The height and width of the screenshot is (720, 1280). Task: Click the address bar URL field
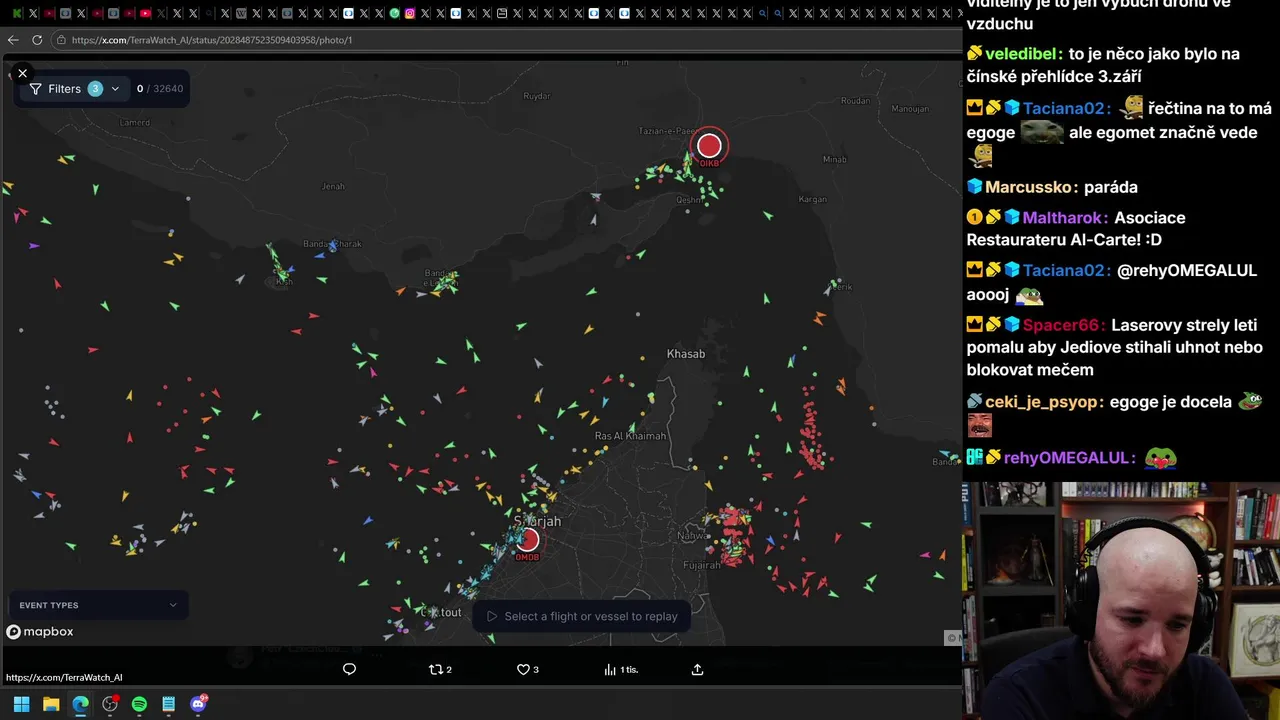(505, 40)
